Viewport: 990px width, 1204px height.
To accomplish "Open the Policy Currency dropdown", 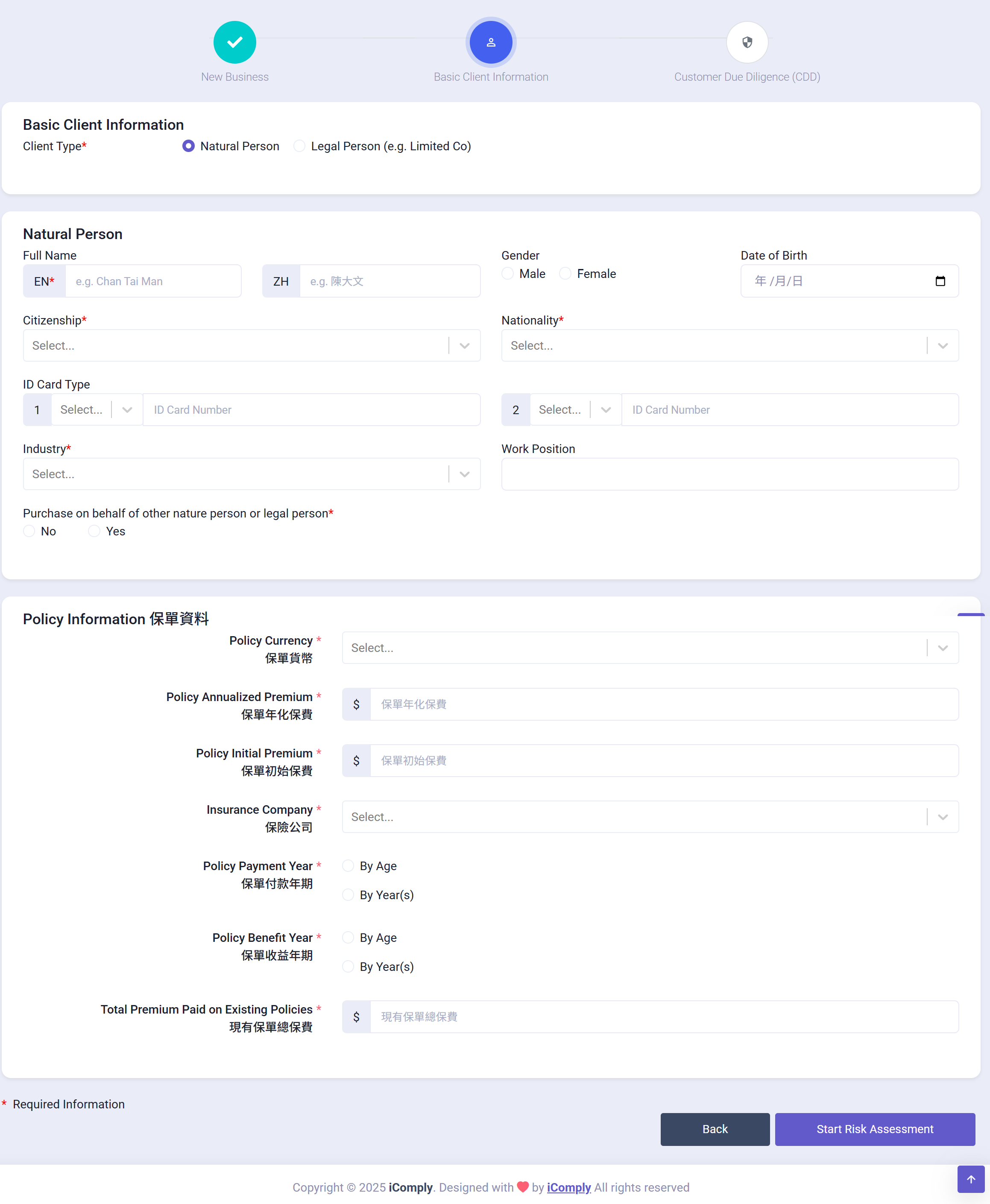I will 650,648.
